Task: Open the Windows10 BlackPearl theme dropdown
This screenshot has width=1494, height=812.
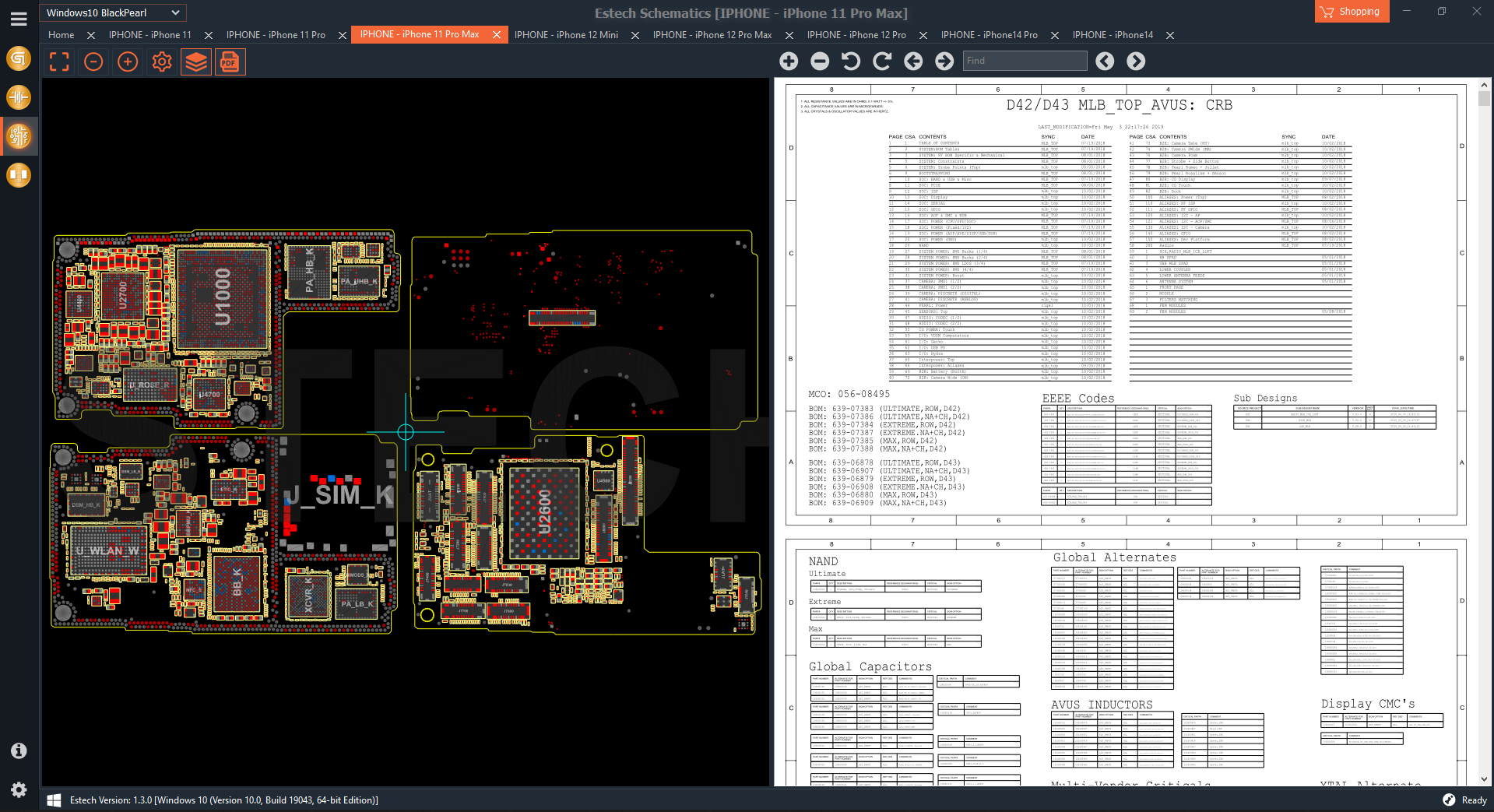Action: [114, 12]
